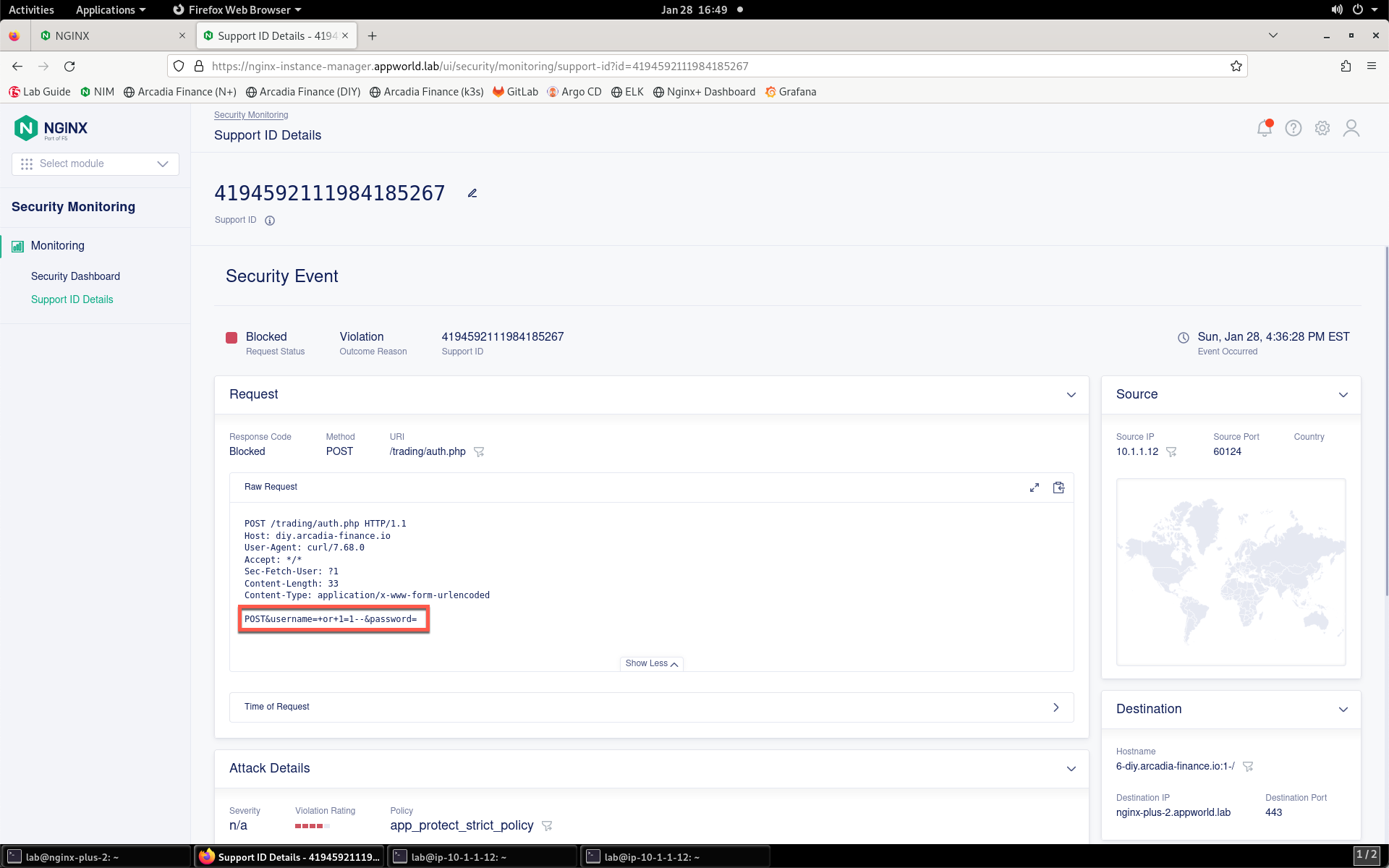Edit the Support ID with pencil icon
The image size is (1389, 868).
(x=472, y=193)
